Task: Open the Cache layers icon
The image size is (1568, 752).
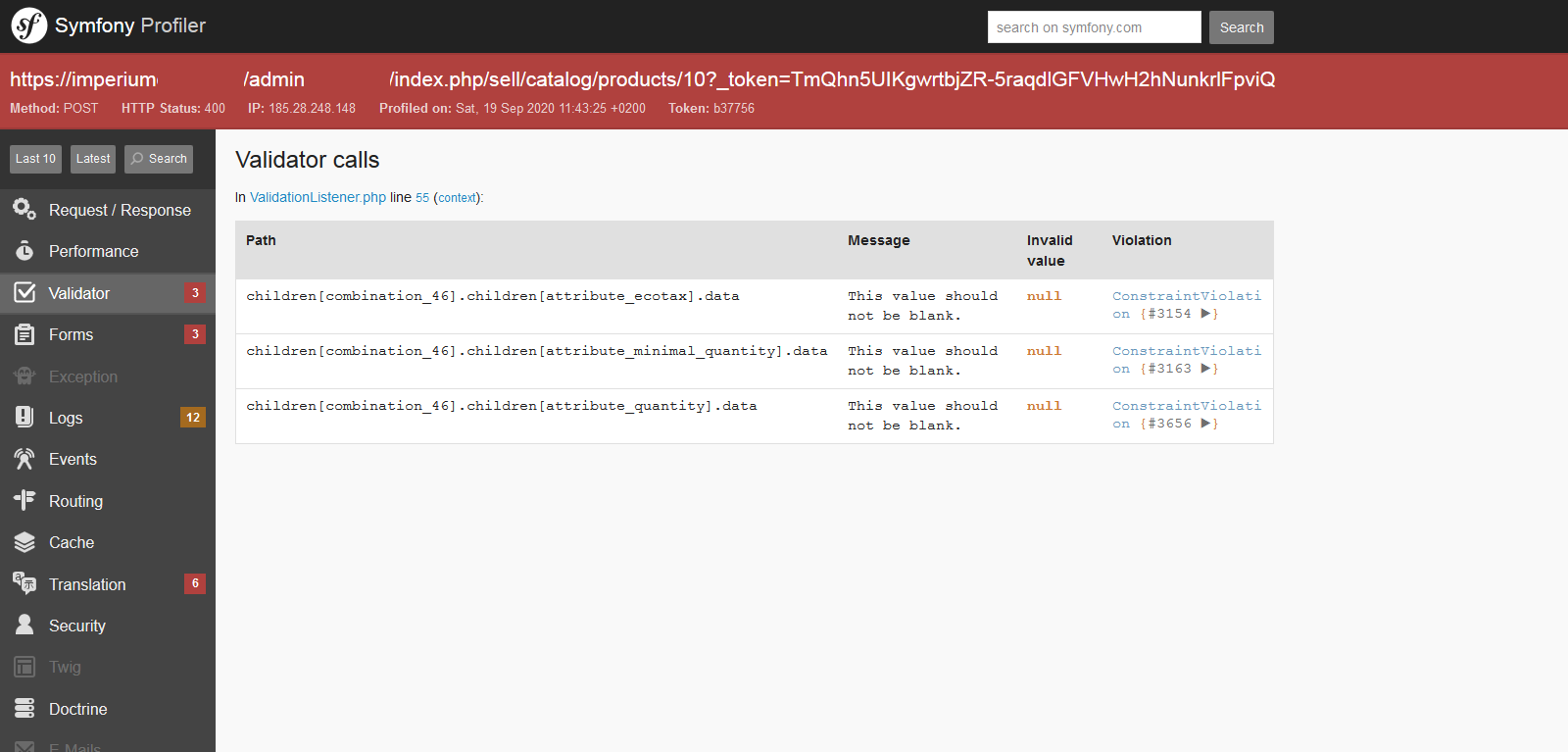Action: tap(24, 542)
